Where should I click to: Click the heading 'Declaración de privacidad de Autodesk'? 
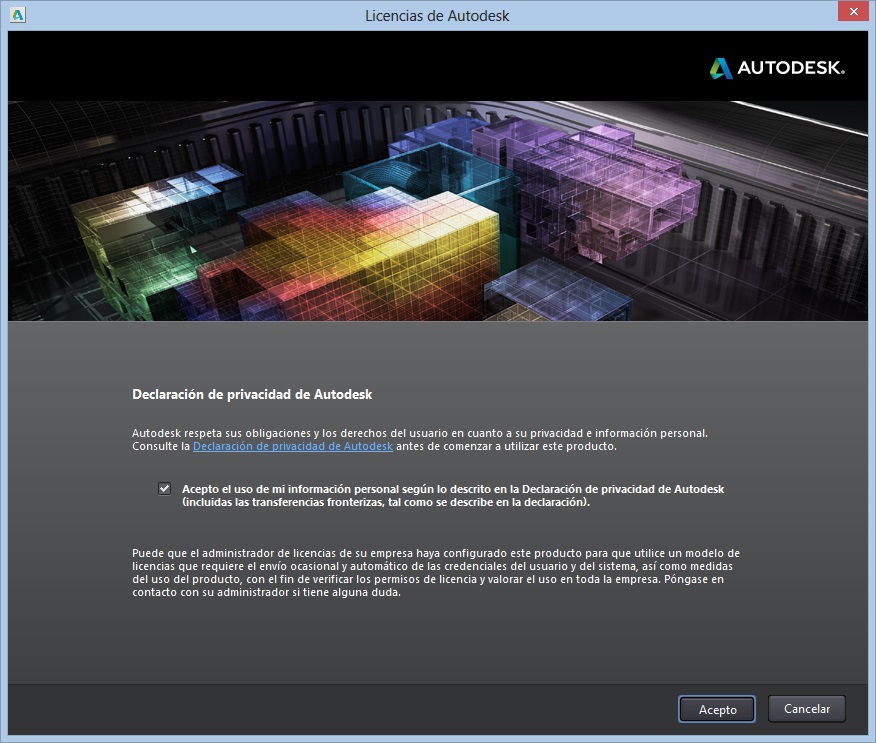(x=252, y=394)
